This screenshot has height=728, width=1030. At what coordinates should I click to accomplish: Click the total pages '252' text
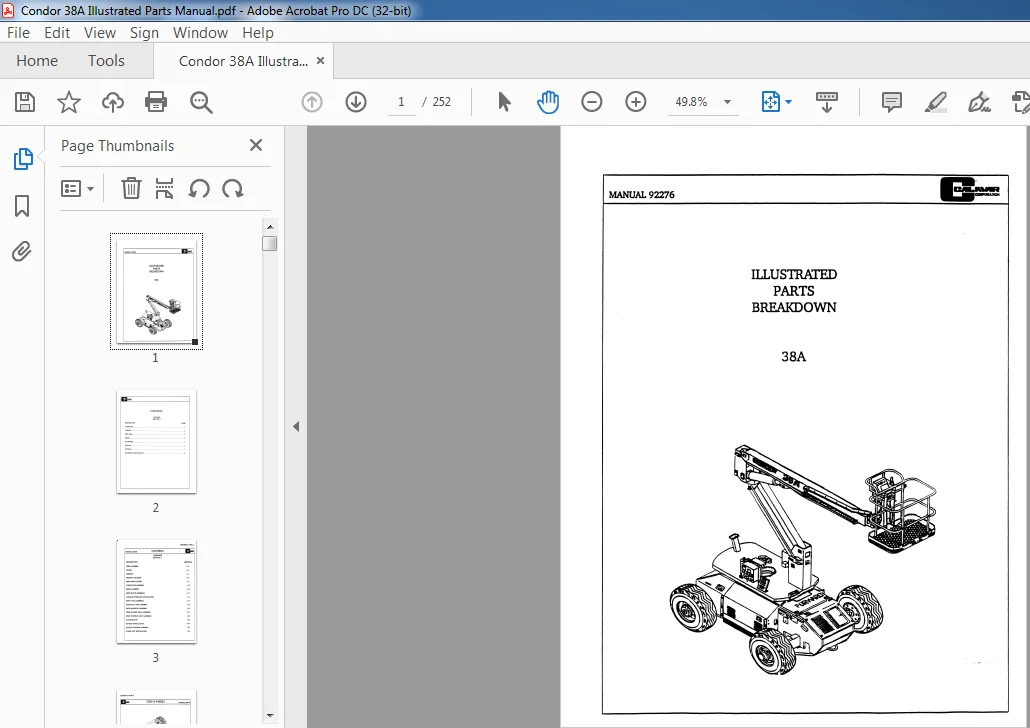[x=441, y=102]
